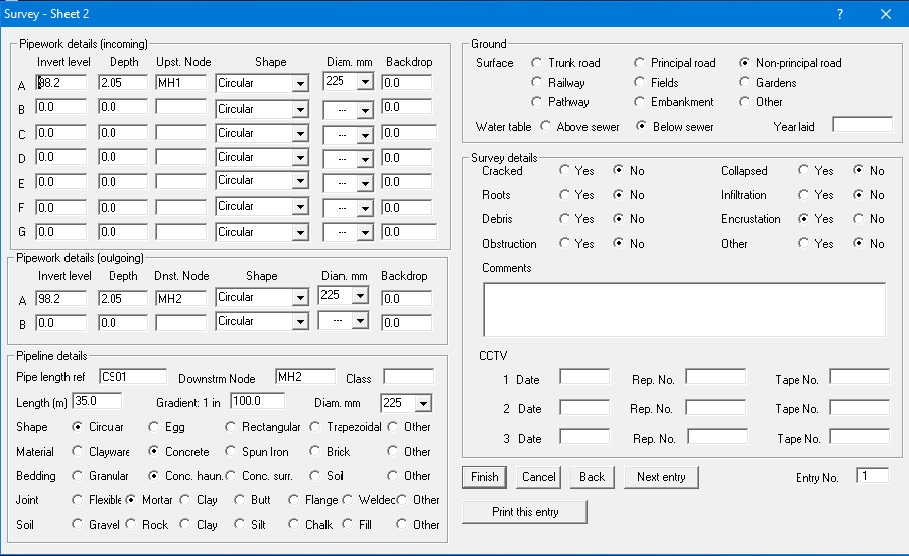Image resolution: width=909 pixels, height=556 pixels.
Task: Select Trunk road surface option
Action: point(566,63)
